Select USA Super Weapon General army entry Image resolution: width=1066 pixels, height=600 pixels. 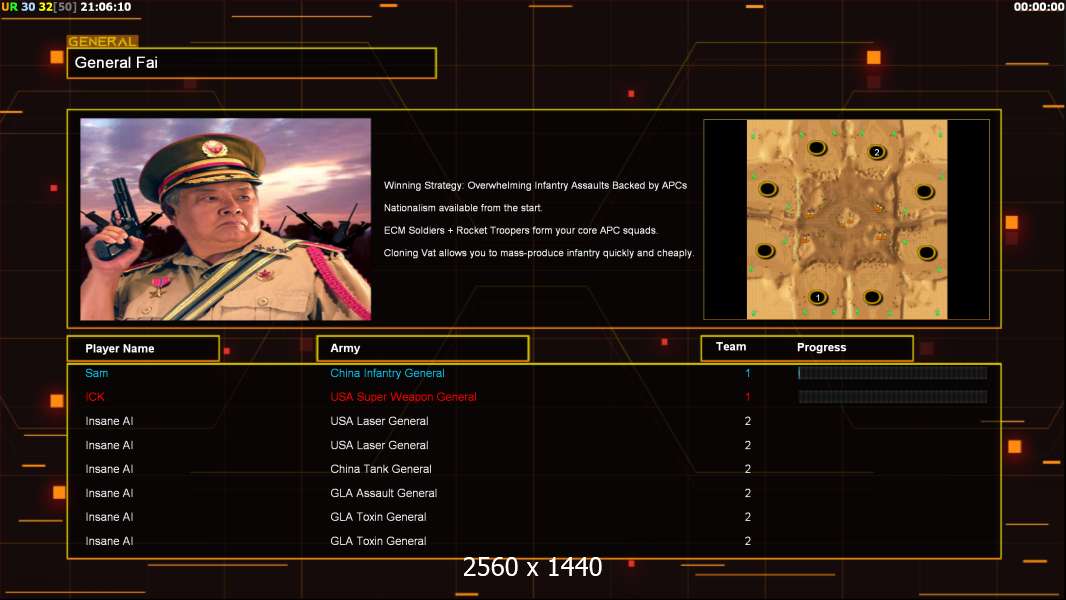(403, 397)
